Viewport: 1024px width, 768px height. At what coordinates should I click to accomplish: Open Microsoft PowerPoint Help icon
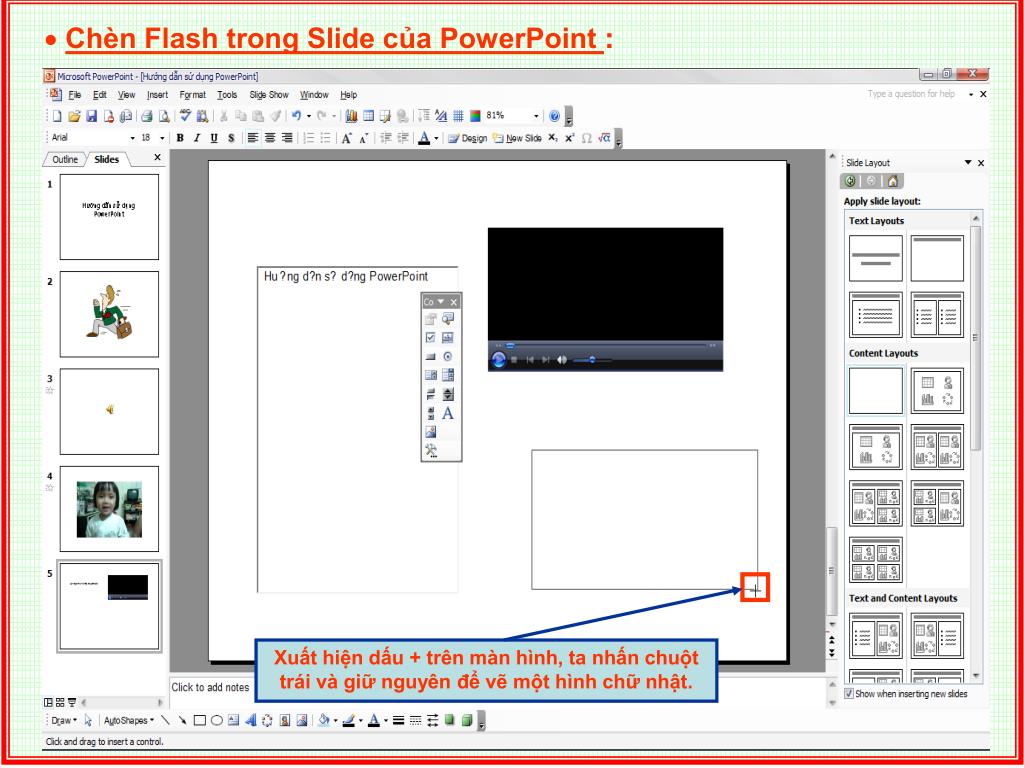click(554, 116)
